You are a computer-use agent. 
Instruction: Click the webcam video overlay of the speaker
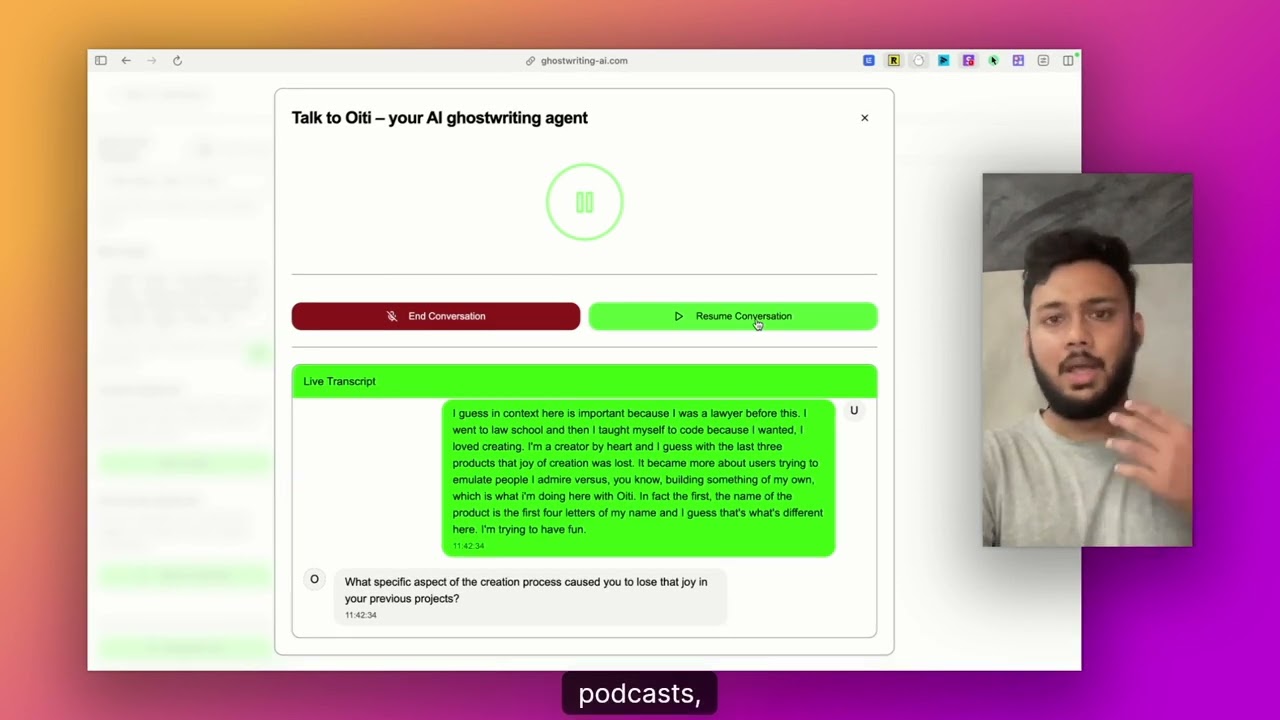tap(1087, 360)
